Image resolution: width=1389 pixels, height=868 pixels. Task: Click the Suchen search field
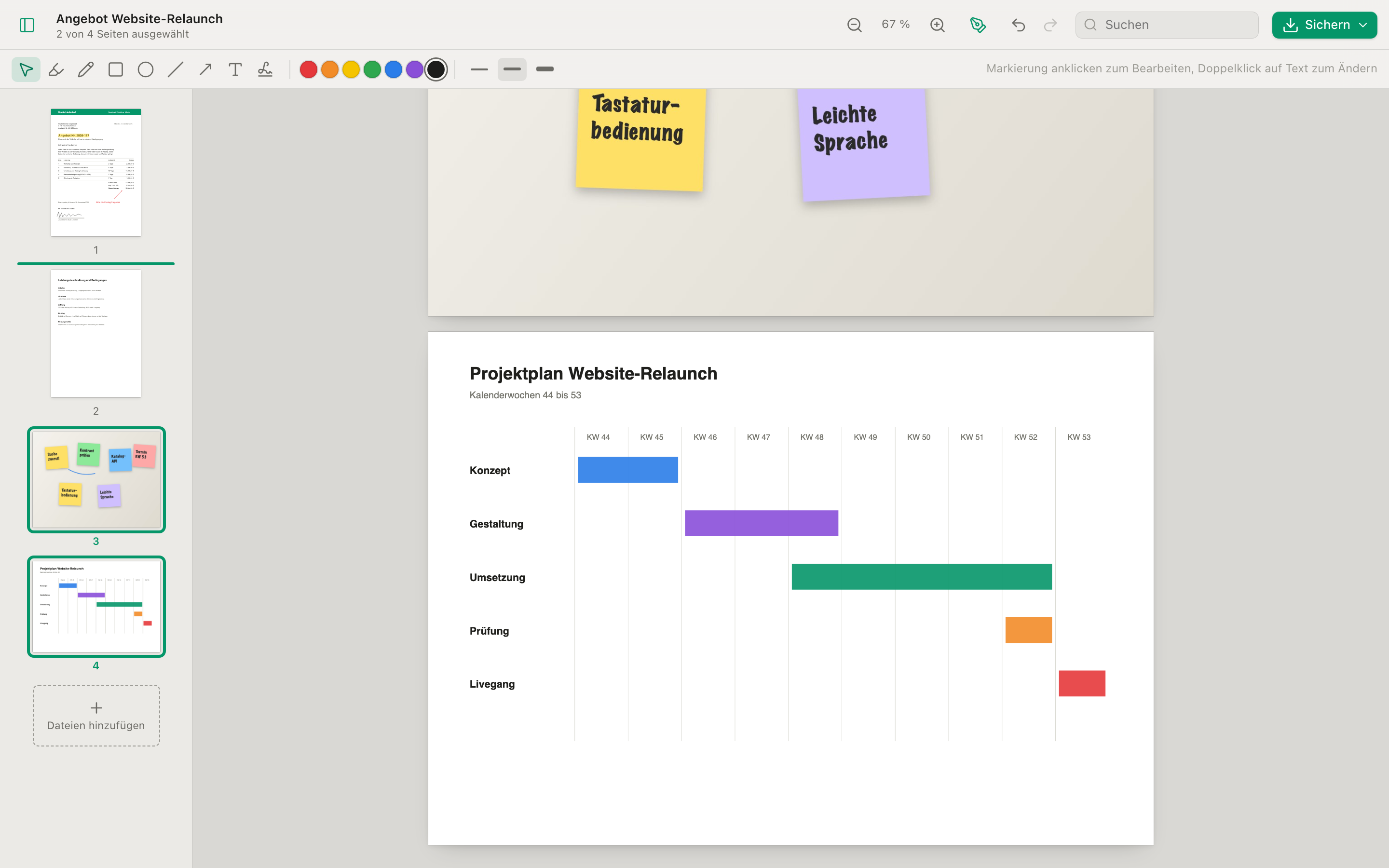[1167, 25]
